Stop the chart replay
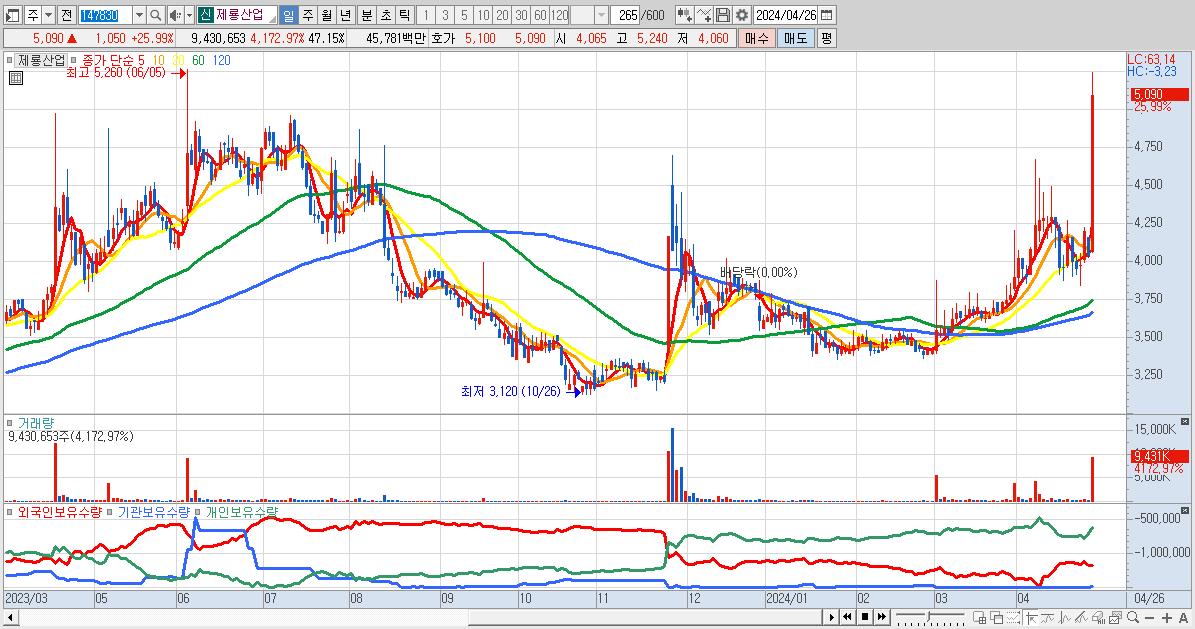This screenshot has height=629, width=1195. coord(864,617)
